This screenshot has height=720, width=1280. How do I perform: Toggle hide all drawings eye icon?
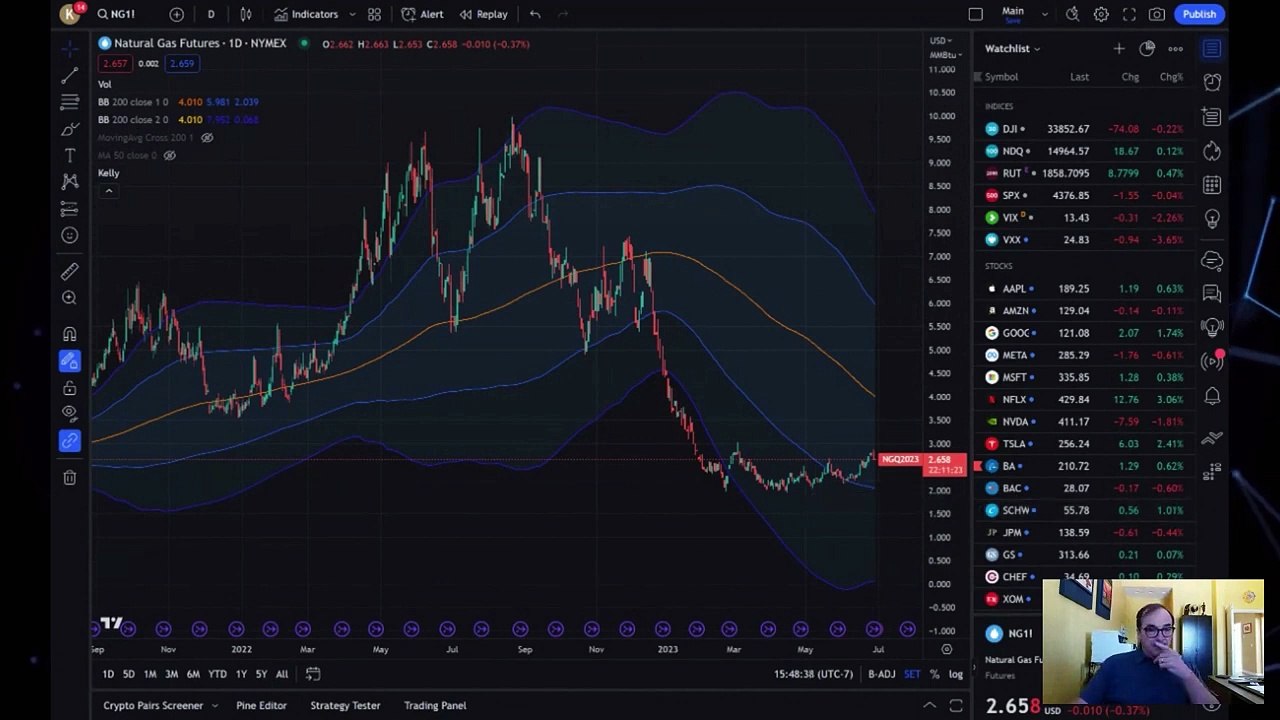[x=69, y=413]
